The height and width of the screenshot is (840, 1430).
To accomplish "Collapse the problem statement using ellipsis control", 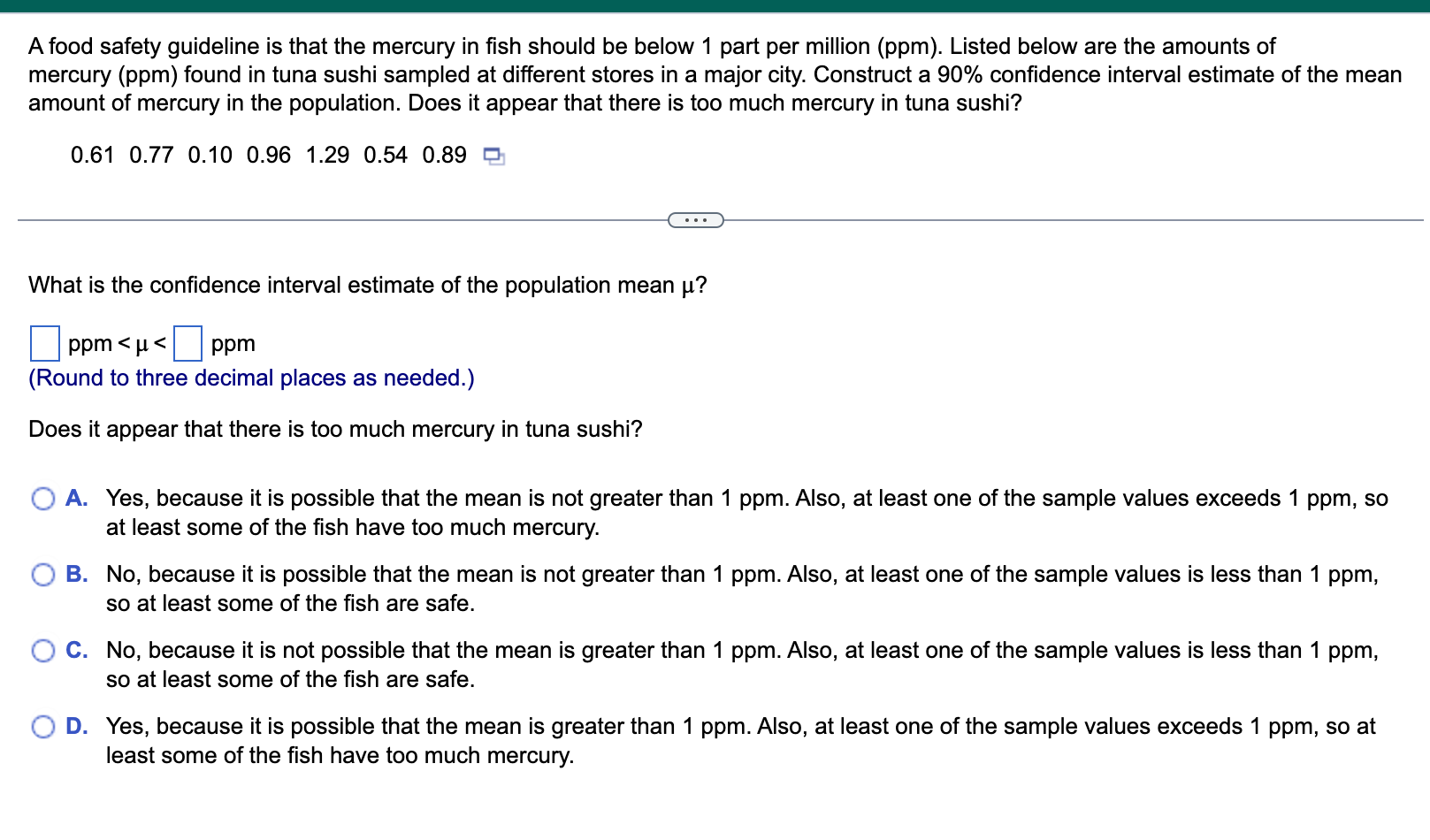I will click(697, 219).
